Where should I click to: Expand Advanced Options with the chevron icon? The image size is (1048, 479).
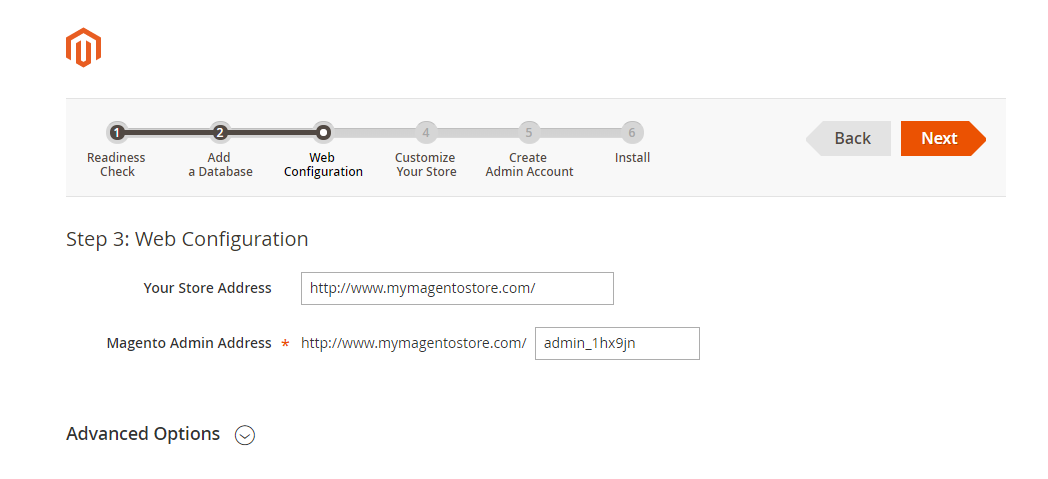point(245,435)
